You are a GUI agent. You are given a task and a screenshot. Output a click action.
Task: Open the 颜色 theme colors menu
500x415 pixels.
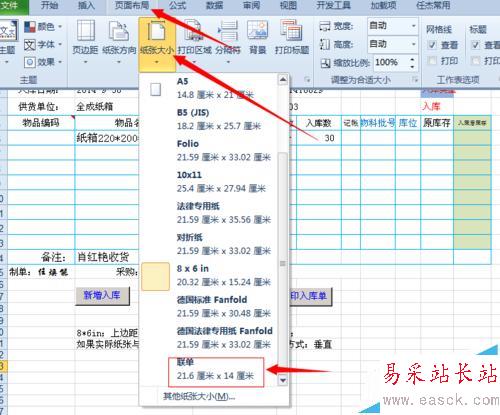coord(43,27)
